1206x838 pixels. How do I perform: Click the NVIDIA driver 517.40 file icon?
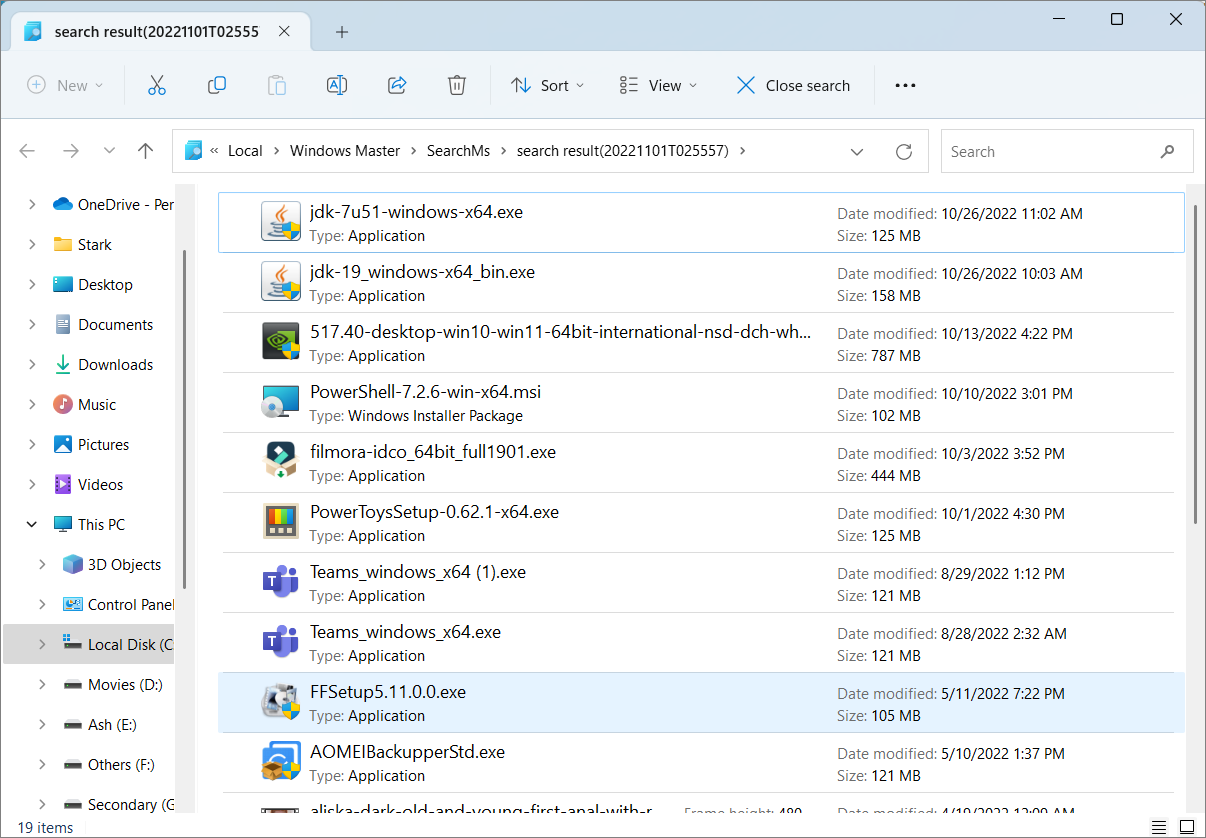(281, 343)
